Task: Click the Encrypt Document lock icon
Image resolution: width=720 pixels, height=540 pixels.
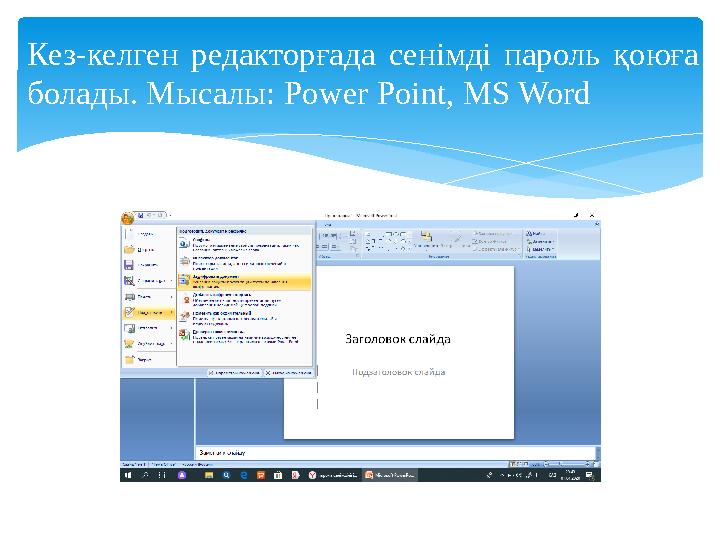Action: [x=184, y=280]
